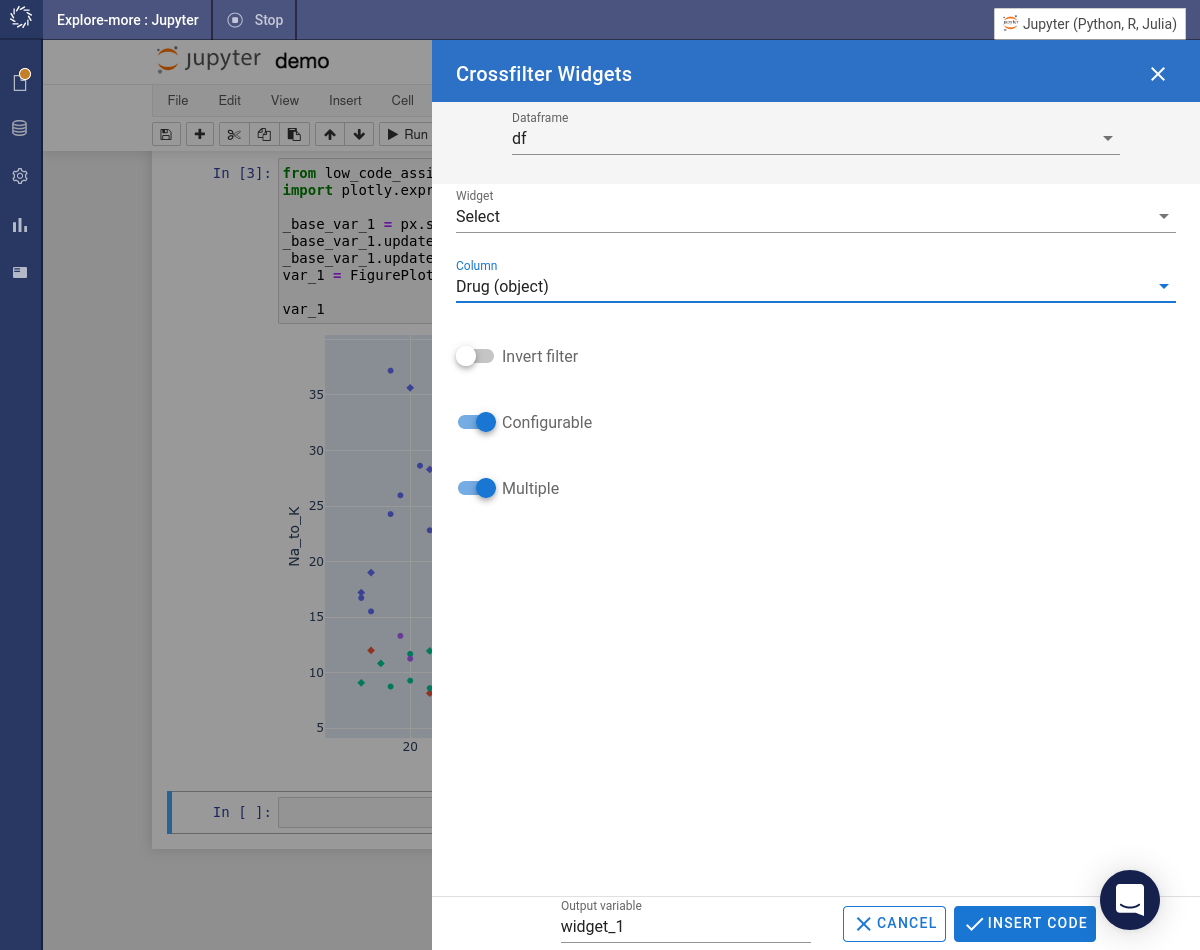The image size is (1200, 950).
Task: Enable the Invert filter switch
Action: (475, 356)
